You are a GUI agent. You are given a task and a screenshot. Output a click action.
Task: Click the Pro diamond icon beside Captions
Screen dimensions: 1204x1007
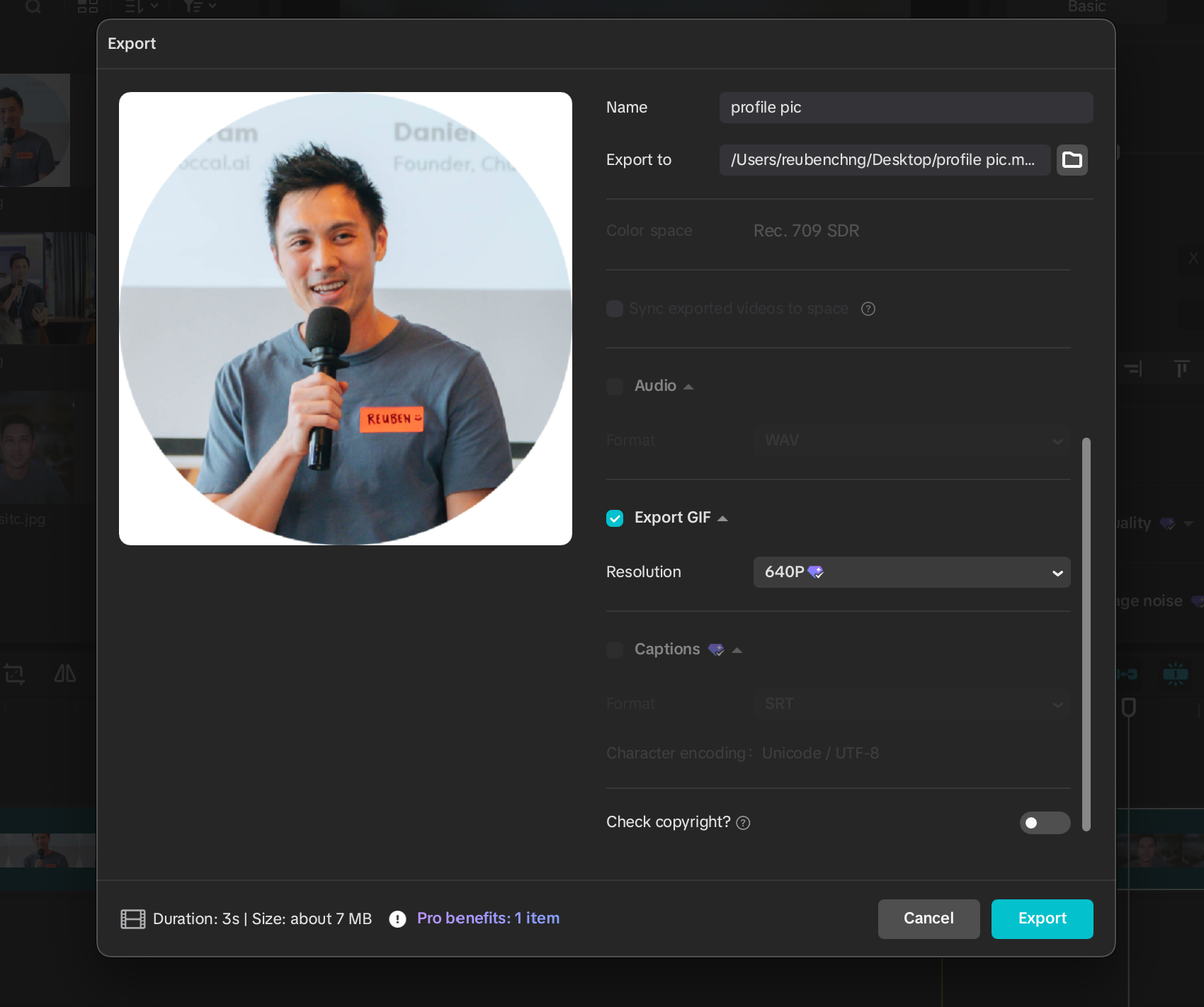point(716,649)
